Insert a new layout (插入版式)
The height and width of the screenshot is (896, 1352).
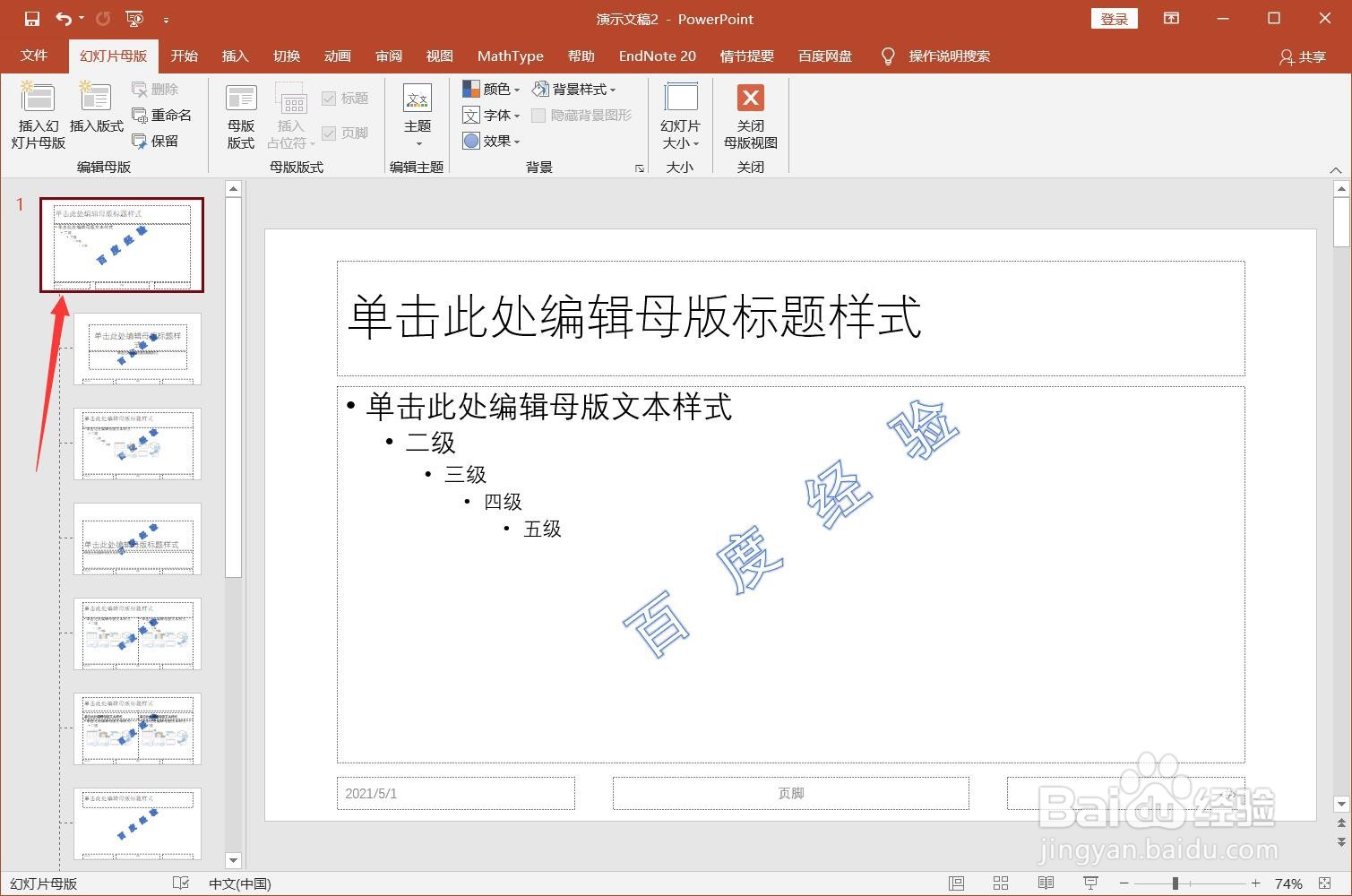pos(96,109)
